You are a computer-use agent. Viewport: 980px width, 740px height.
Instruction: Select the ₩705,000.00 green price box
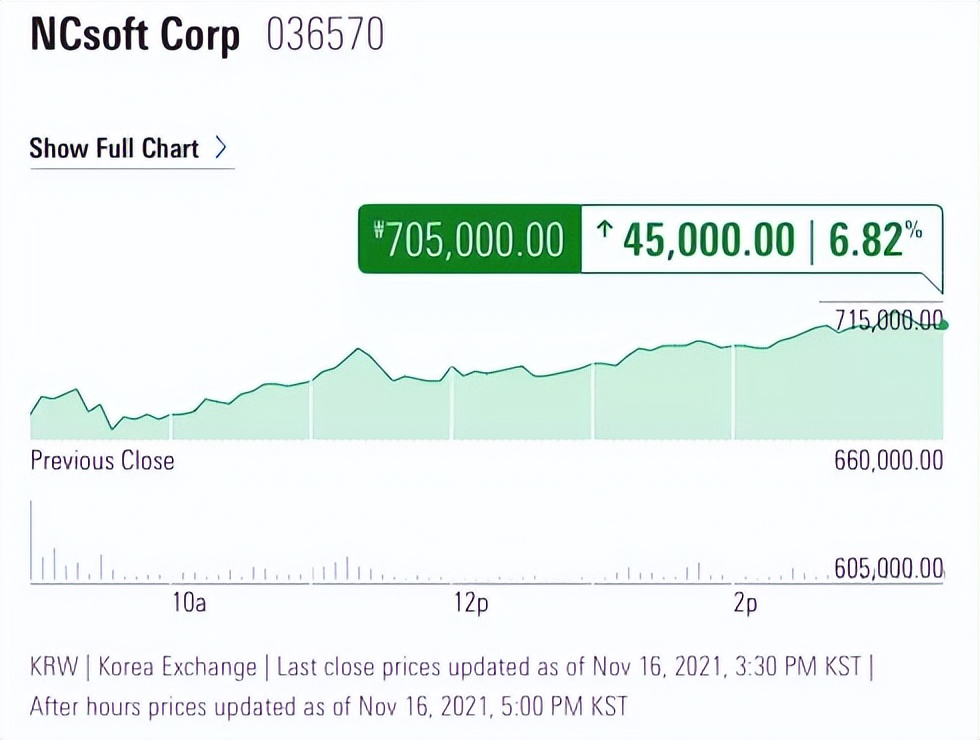[x=469, y=240]
